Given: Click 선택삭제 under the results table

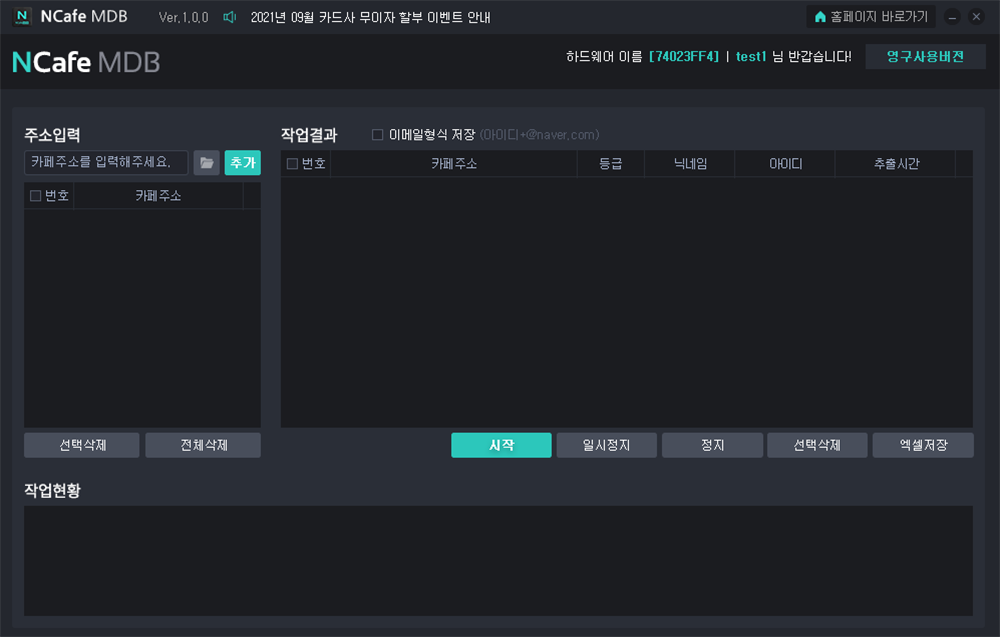Looking at the screenshot, I should coord(817,445).
